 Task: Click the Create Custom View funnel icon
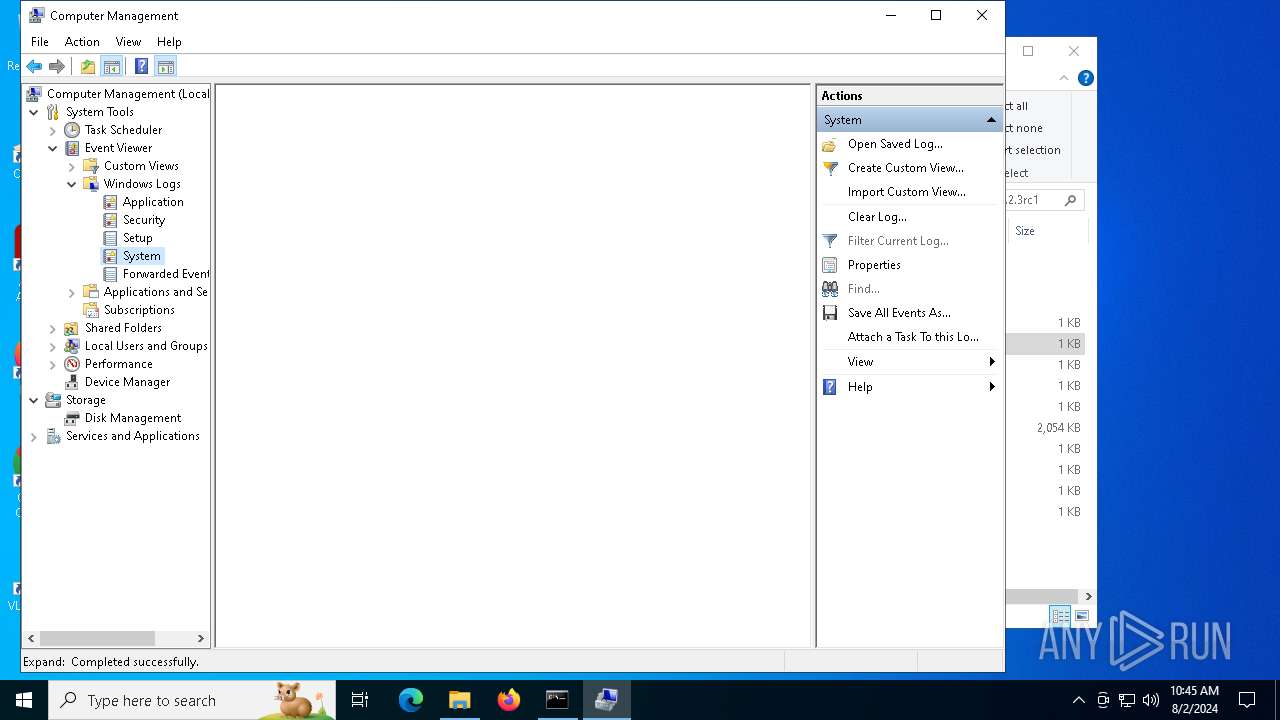(x=829, y=168)
